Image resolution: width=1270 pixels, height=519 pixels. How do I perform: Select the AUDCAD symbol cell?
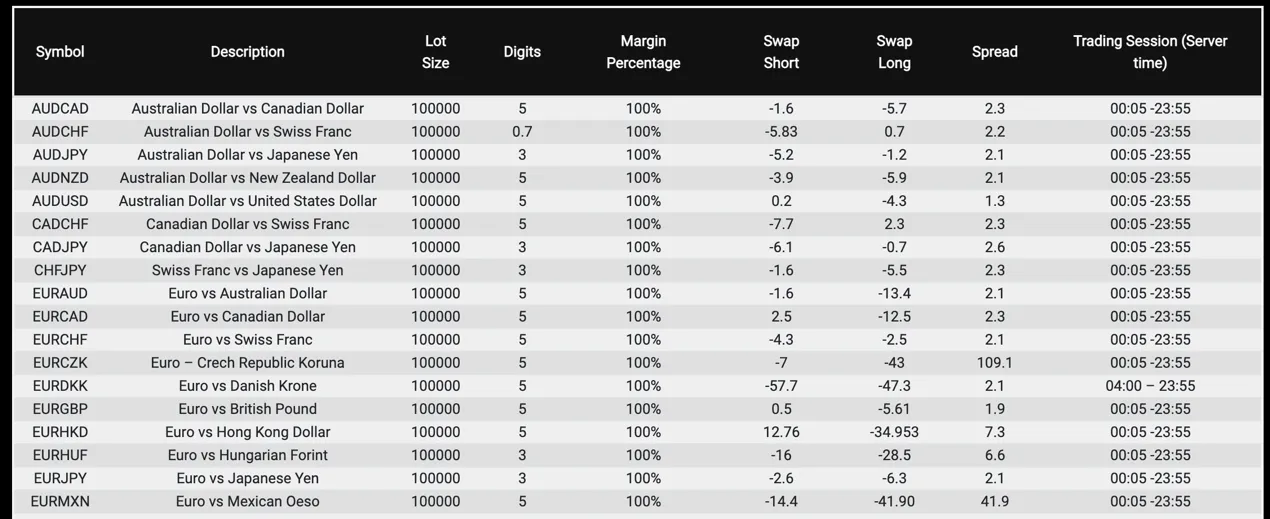click(x=60, y=108)
